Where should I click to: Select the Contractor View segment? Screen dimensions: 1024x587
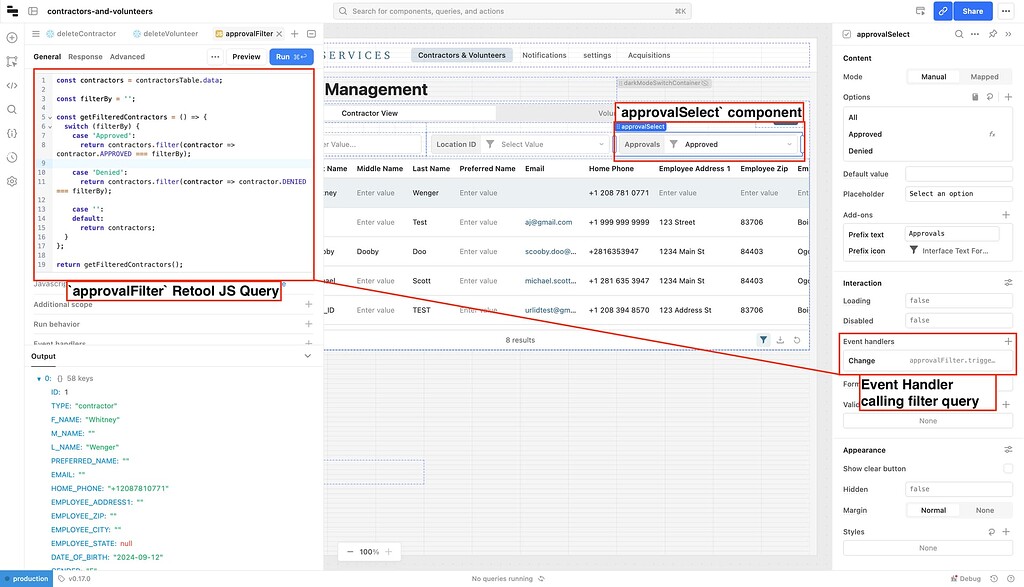coord(370,113)
